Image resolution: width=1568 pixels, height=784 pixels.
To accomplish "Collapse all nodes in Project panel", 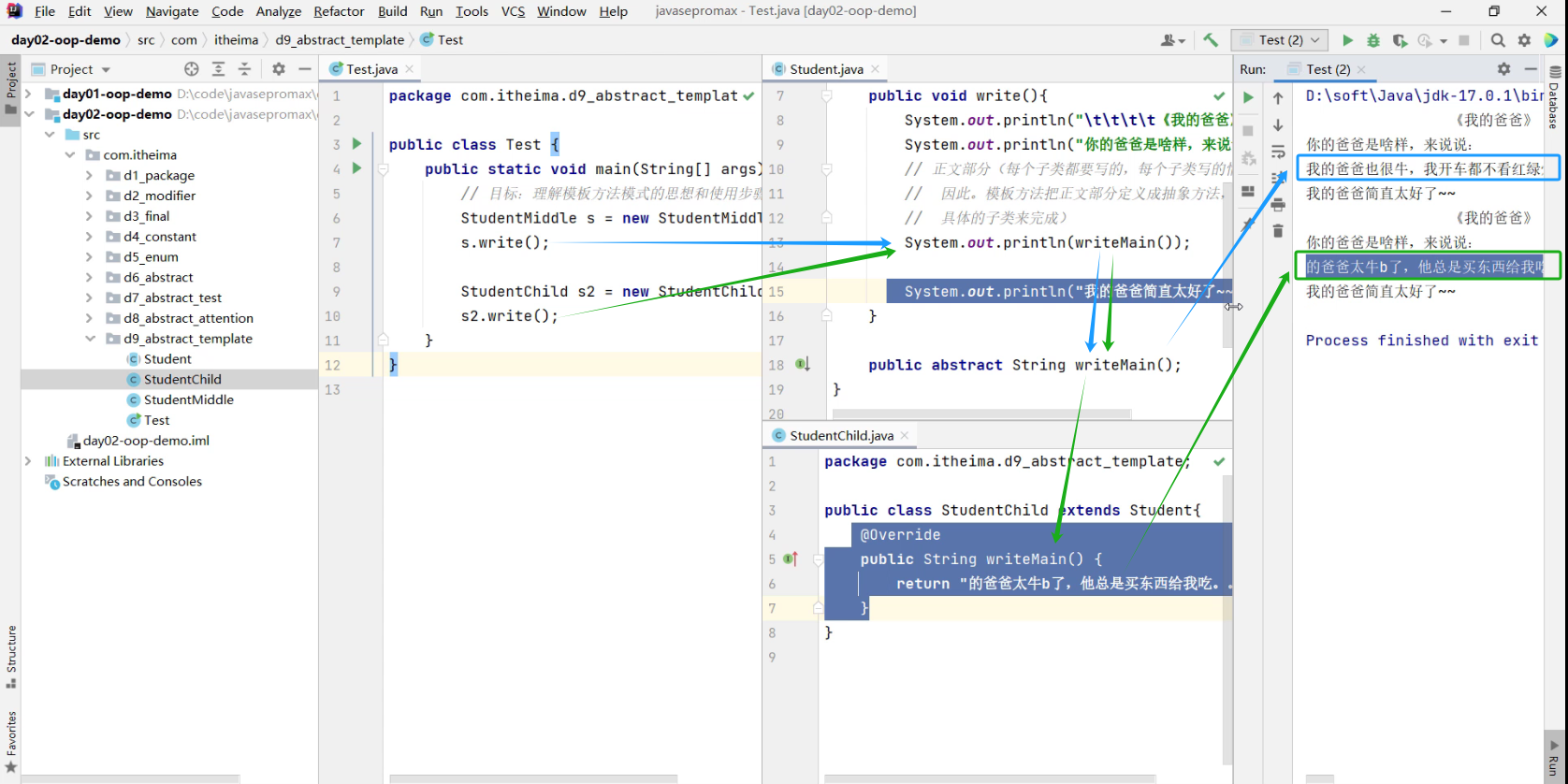I will (x=244, y=69).
